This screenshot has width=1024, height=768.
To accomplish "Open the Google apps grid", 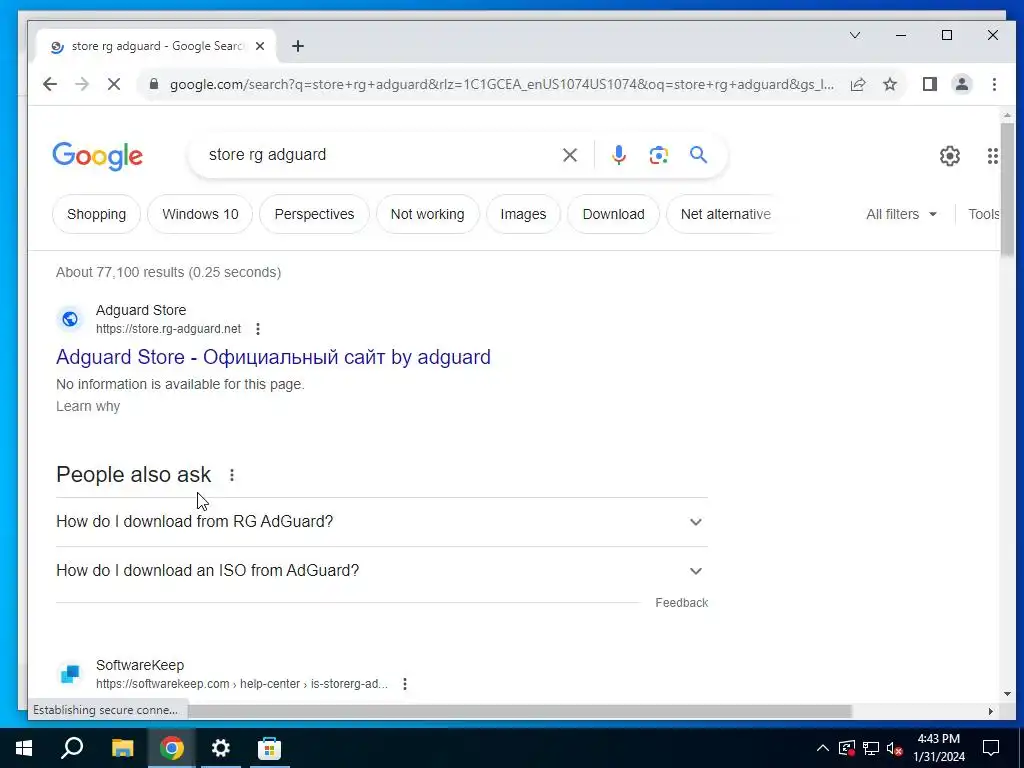I will click(x=993, y=156).
